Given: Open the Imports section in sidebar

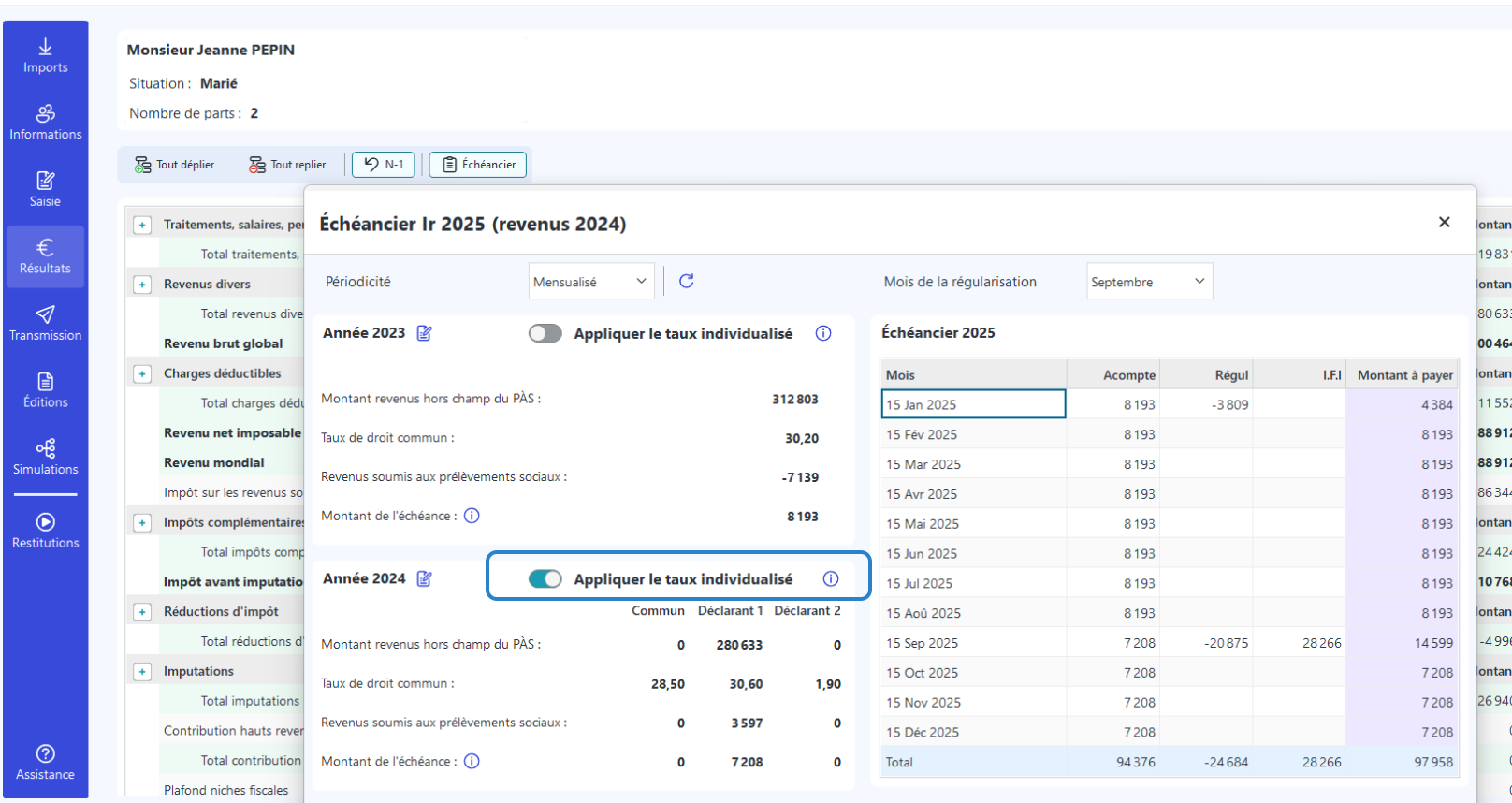Looking at the screenshot, I should point(45,56).
